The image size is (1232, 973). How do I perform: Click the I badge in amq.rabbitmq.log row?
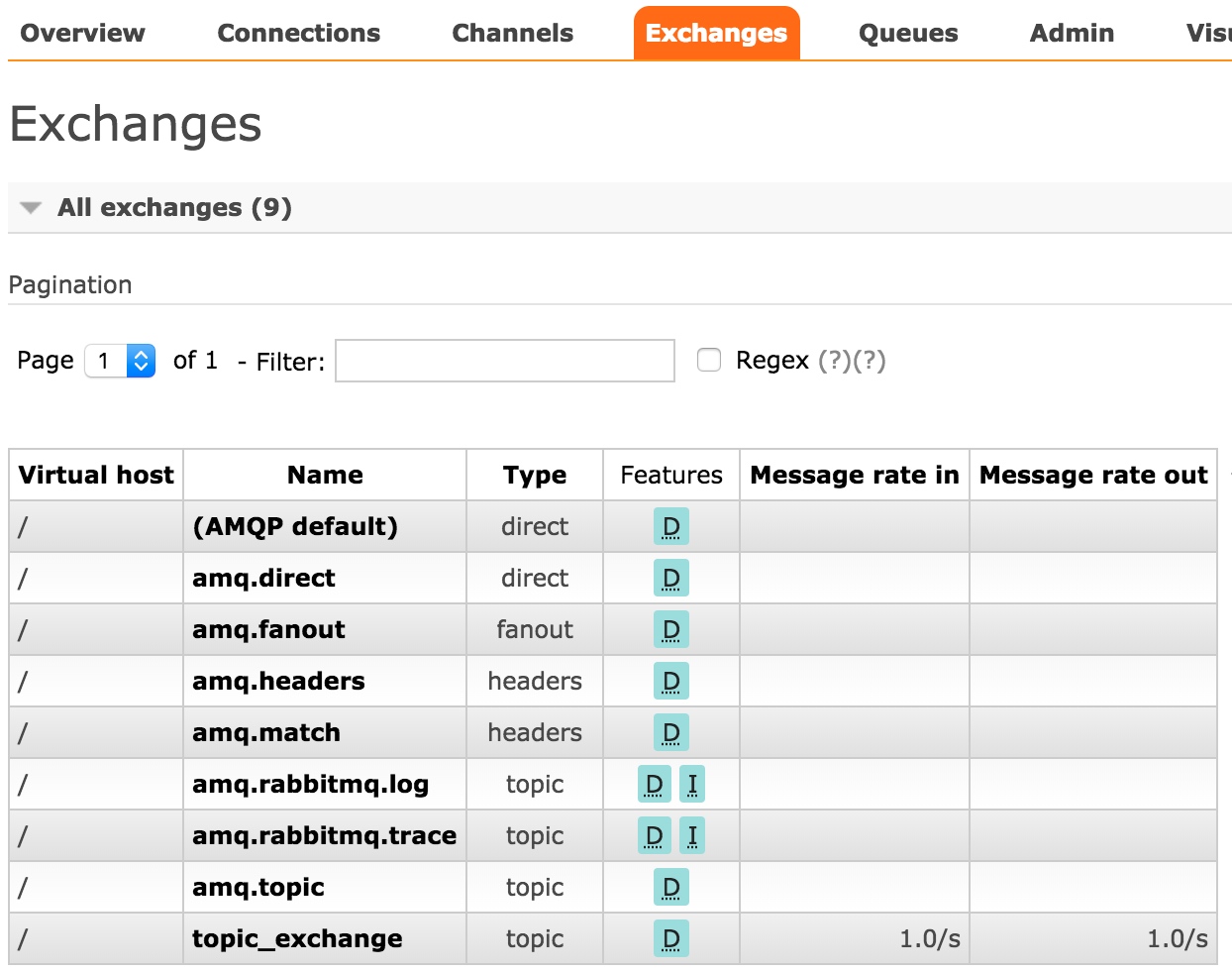(x=692, y=784)
